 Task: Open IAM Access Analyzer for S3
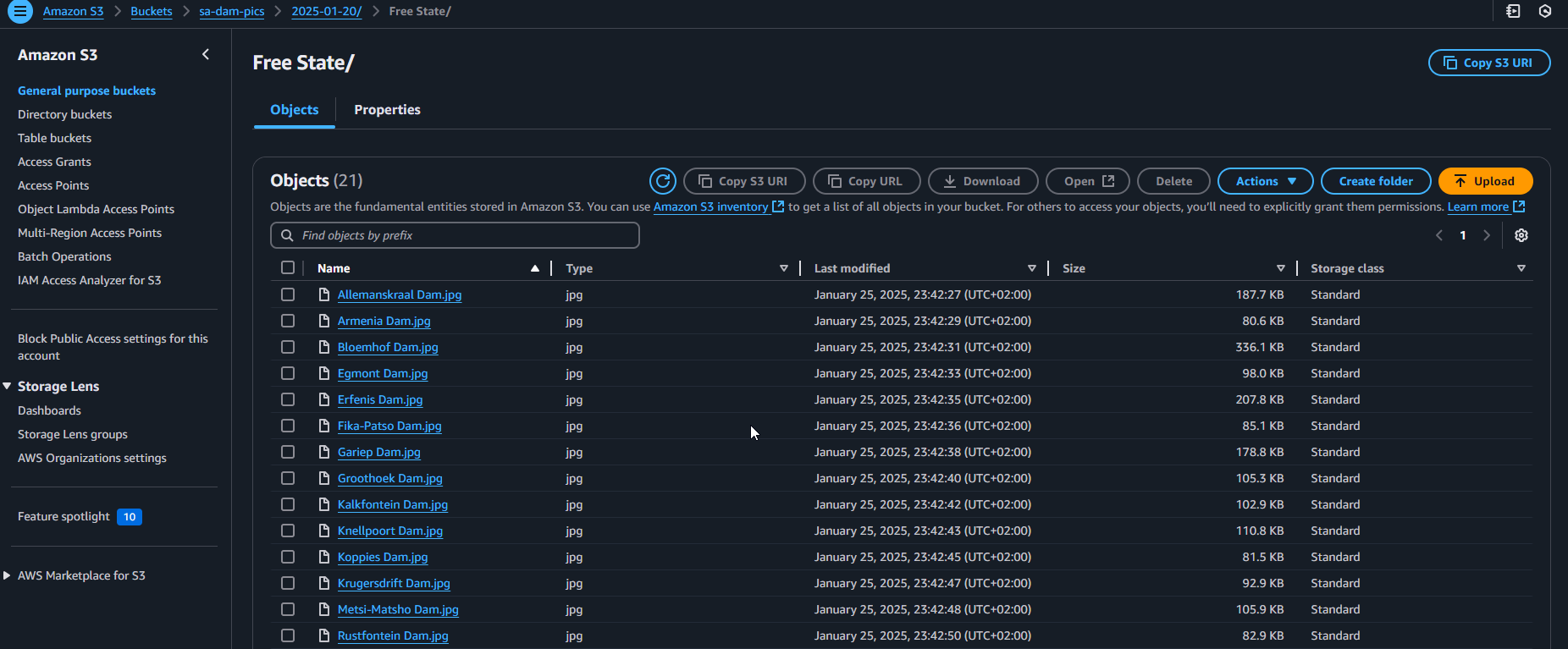click(89, 280)
